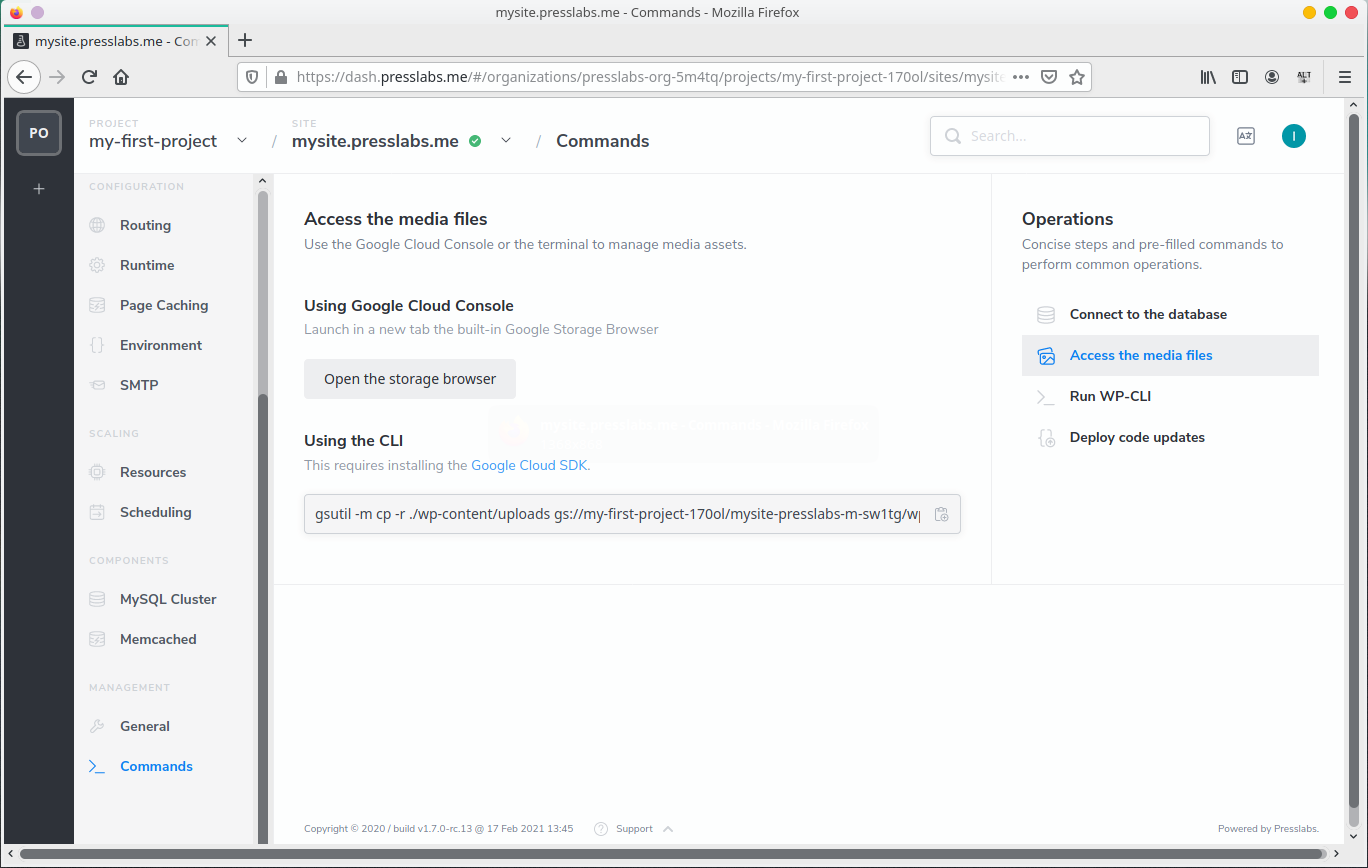This screenshot has width=1368, height=868.
Task: Click the General wrench icon
Action: point(97,726)
